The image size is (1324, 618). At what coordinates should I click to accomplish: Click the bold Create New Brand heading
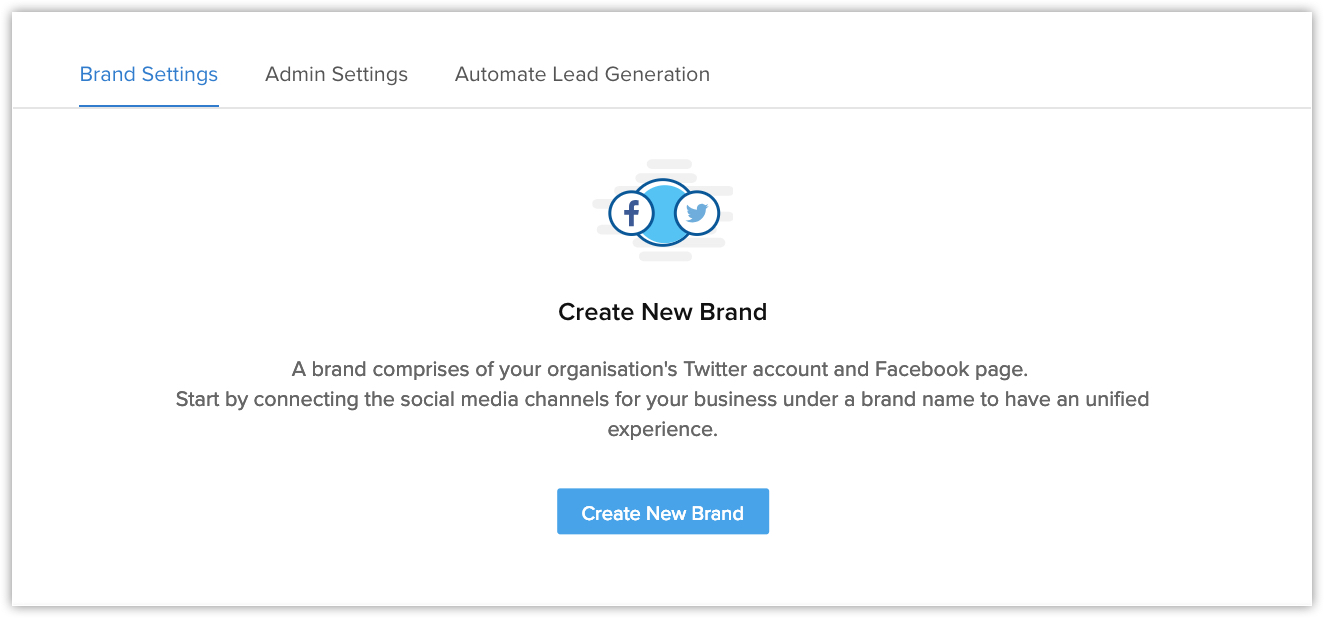pos(662,312)
